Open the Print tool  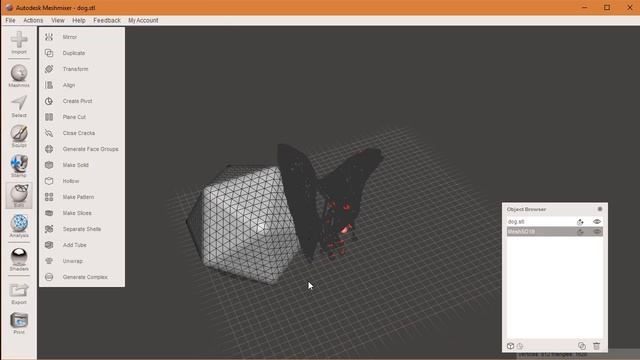point(19,323)
